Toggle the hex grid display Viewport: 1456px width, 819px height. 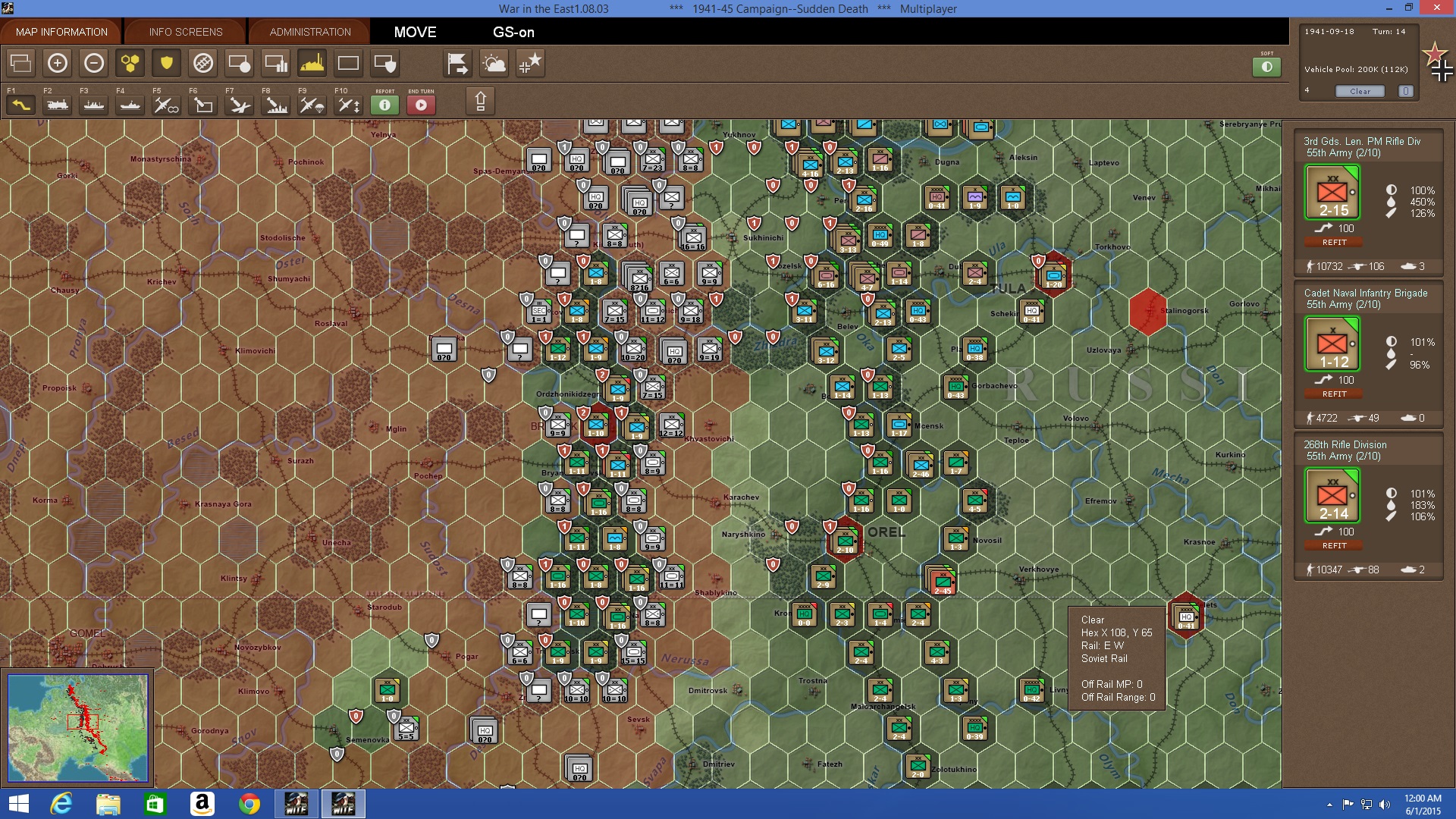coord(130,63)
